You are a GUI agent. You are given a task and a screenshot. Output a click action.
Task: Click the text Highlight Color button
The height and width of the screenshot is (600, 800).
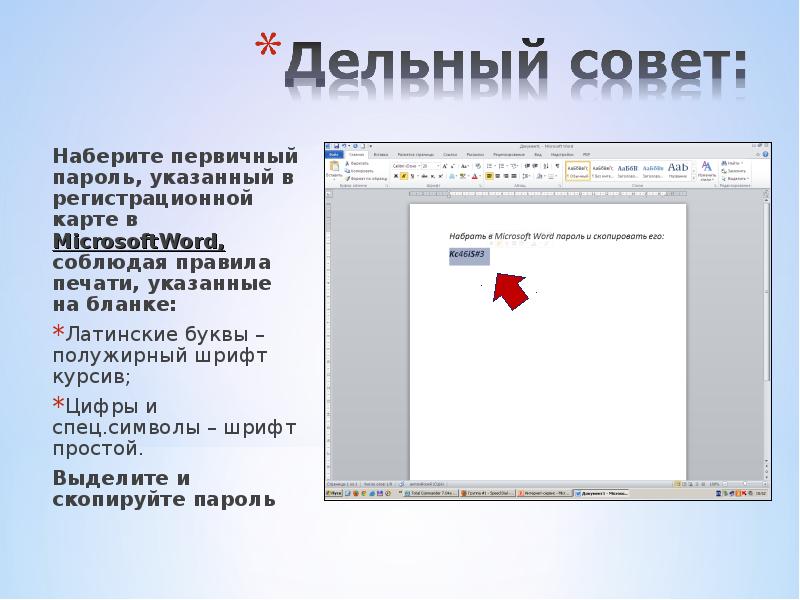click(464, 176)
